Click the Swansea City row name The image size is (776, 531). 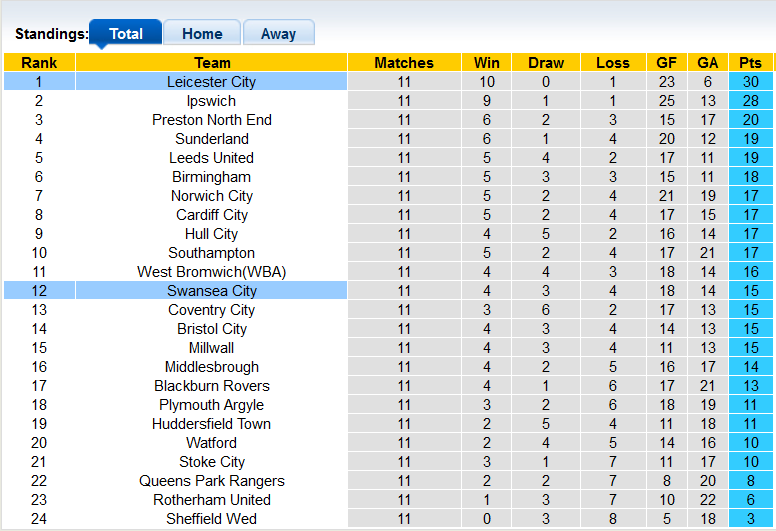coord(211,291)
